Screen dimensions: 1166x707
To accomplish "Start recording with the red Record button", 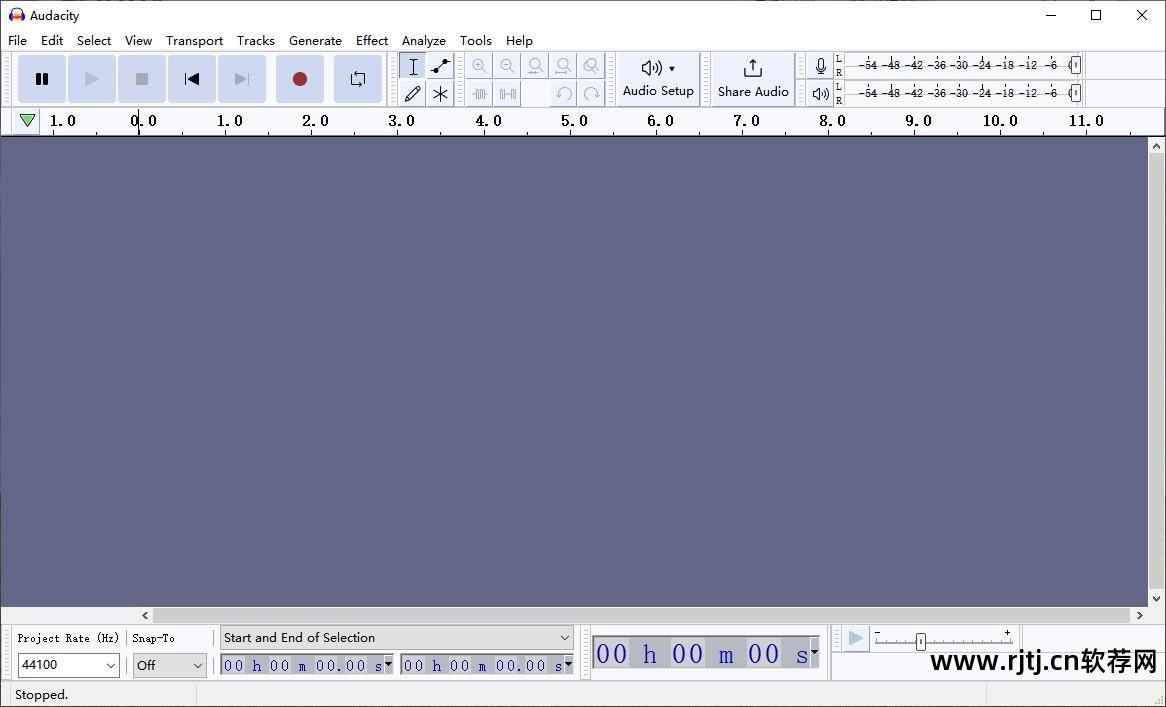I will (300, 79).
